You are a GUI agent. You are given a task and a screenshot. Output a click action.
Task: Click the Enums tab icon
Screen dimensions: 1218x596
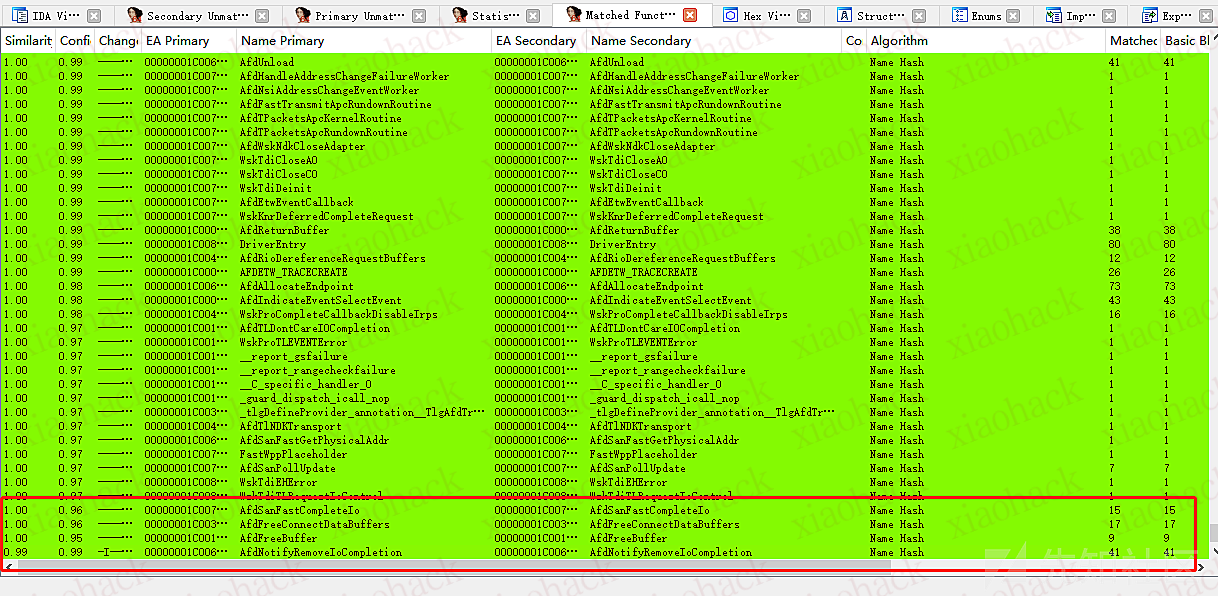click(x=960, y=16)
